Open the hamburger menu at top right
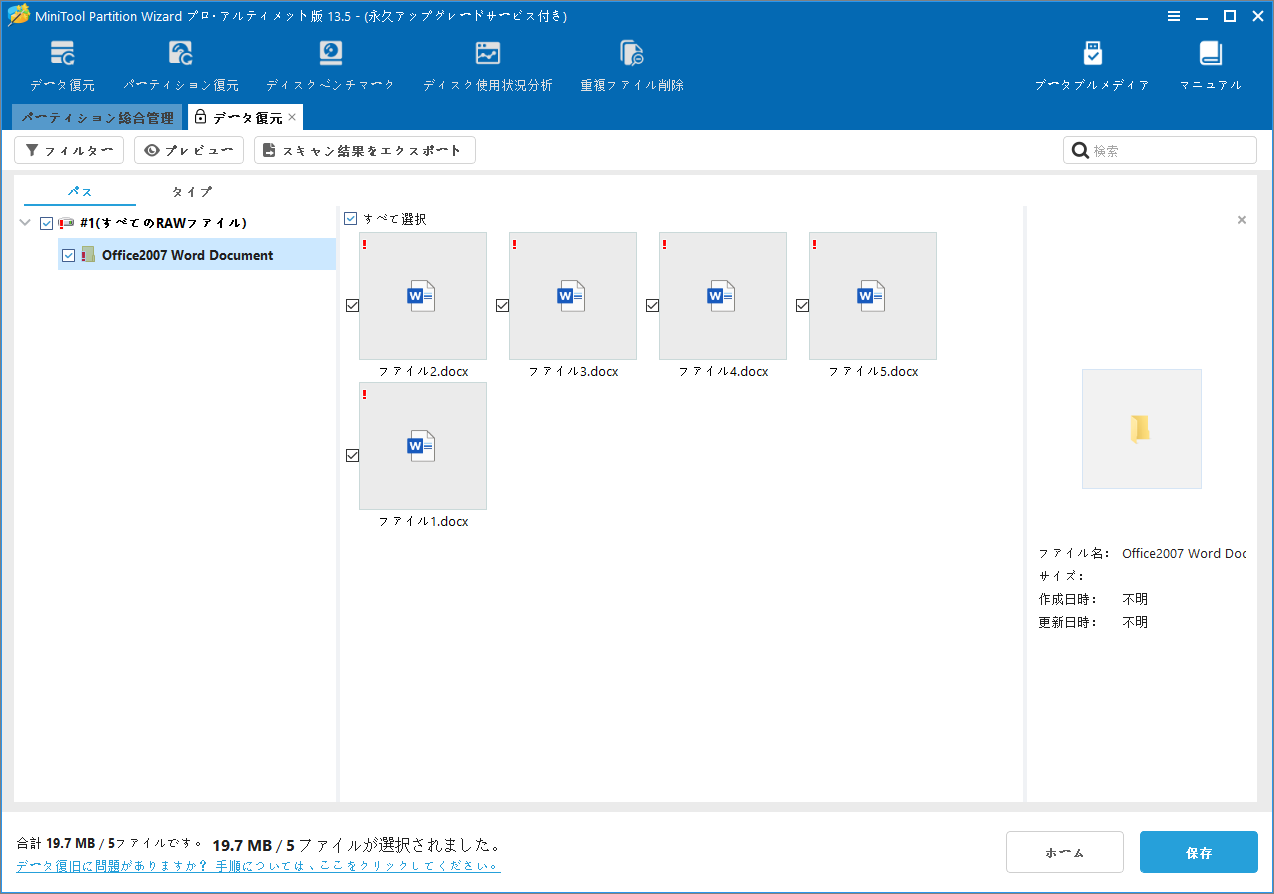The height and width of the screenshot is (894, 1274). click(1174, 16)
